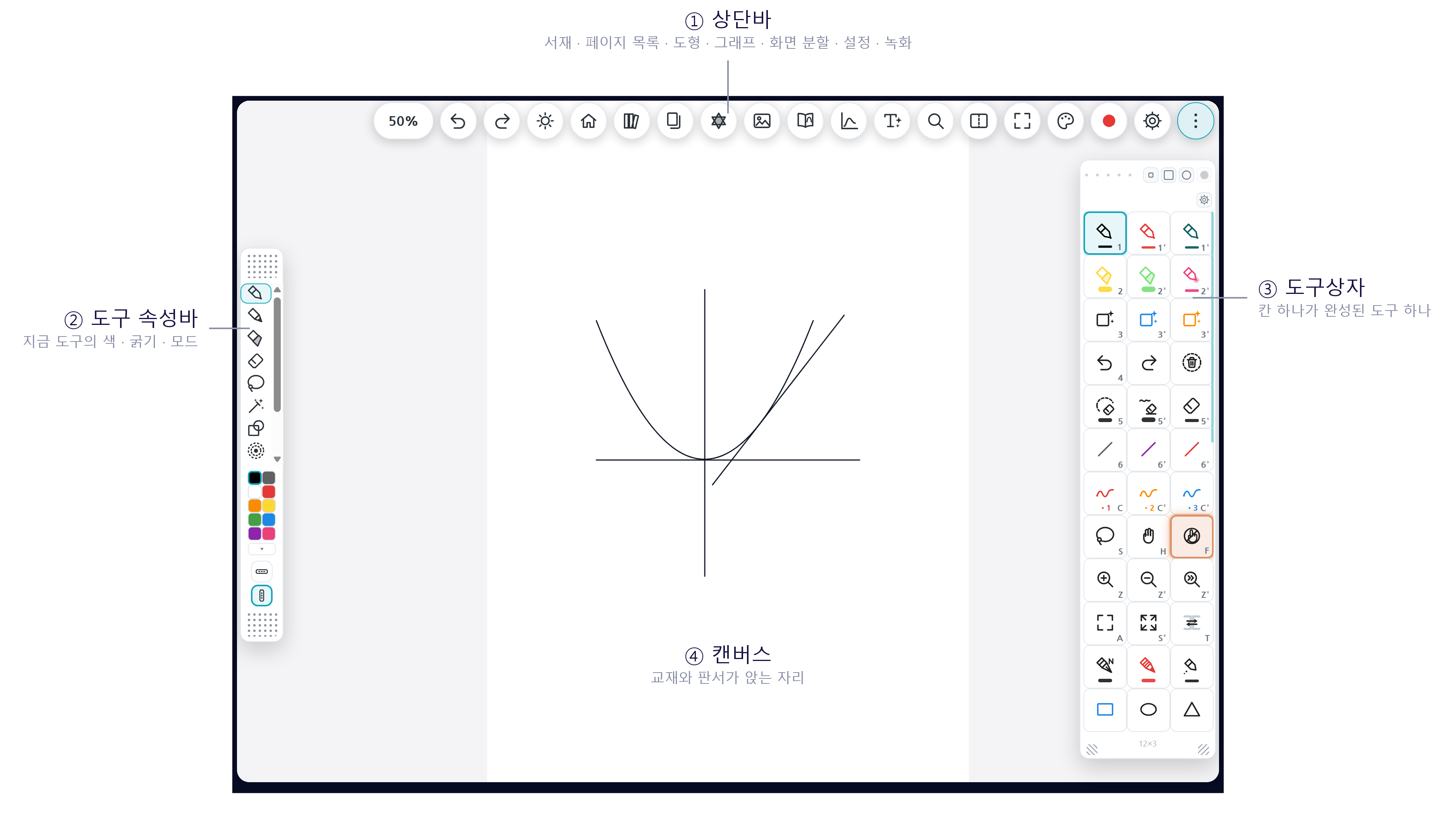This screenshot has height=824, width=1456.
Task: Select the zoom in tool labeled Z
Action: pyautogui.click(x=1105, y=580)
